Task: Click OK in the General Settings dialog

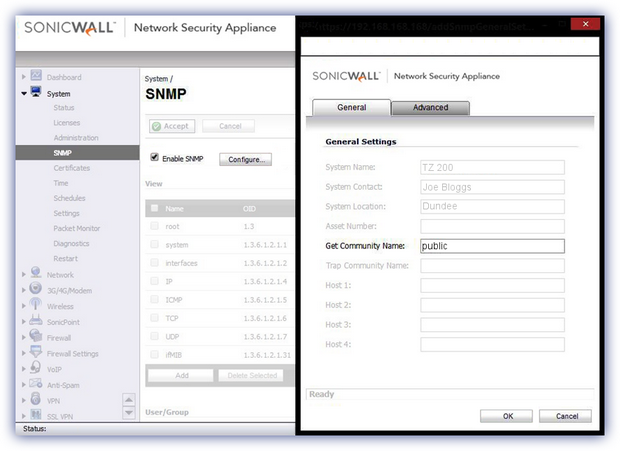Action: click(507, 416)
